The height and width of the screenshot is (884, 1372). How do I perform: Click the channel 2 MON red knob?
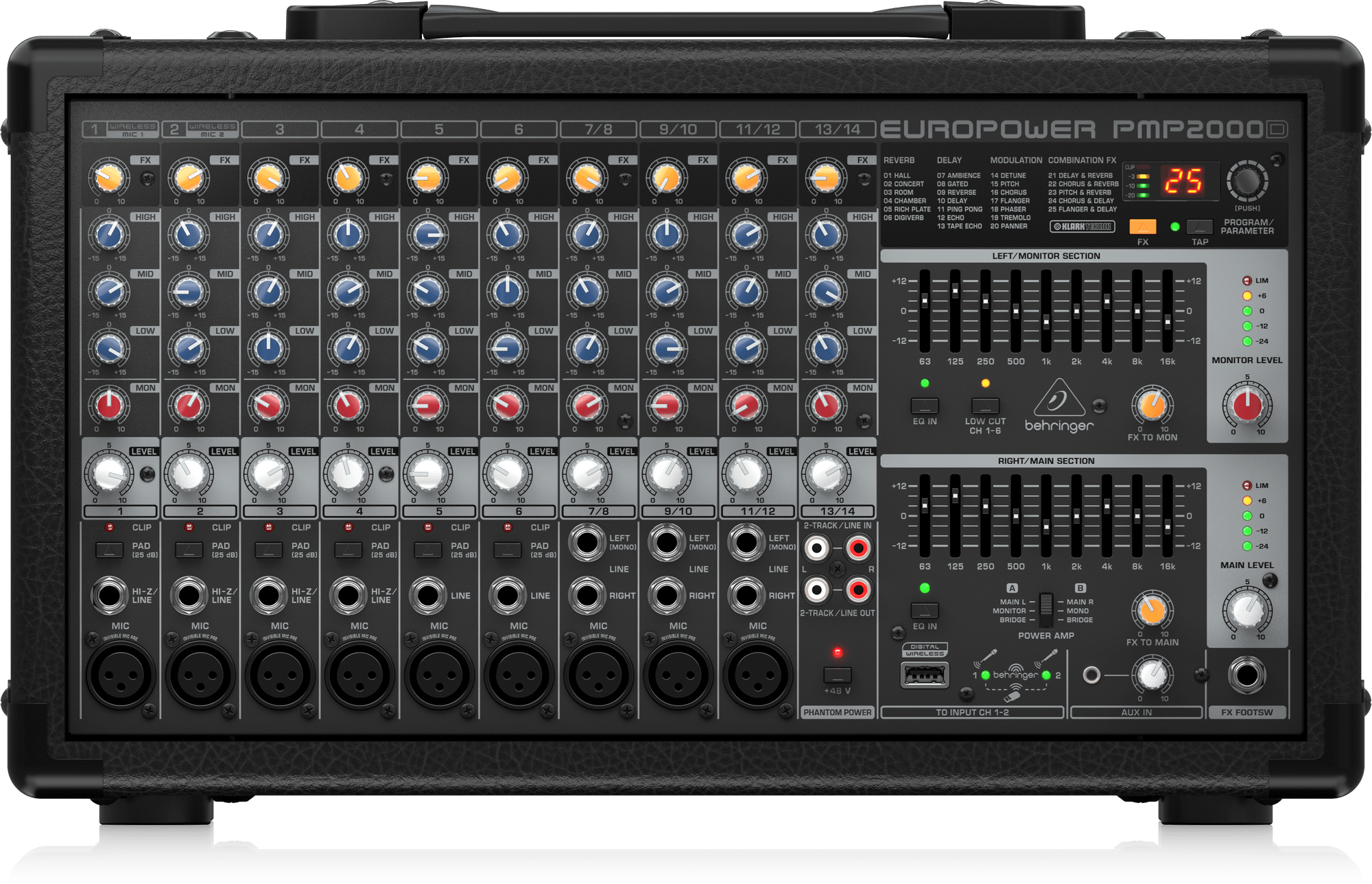click(189, 406)
